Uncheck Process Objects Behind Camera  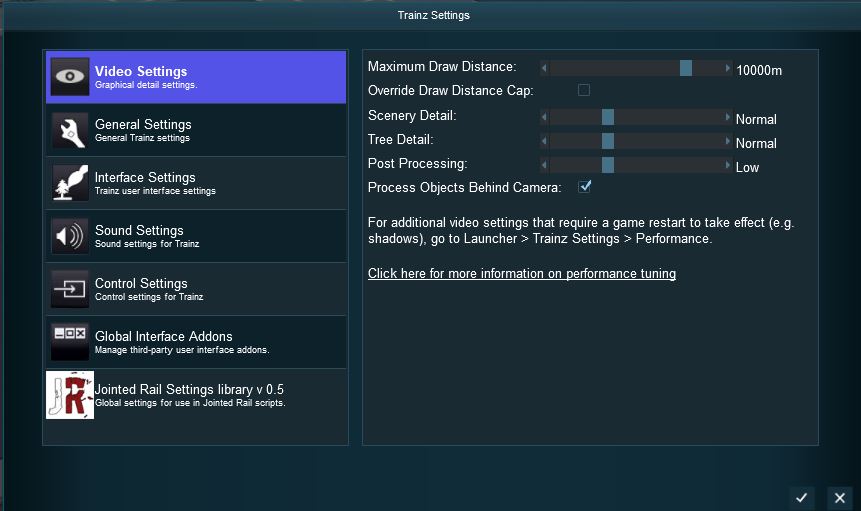[585, 186]
